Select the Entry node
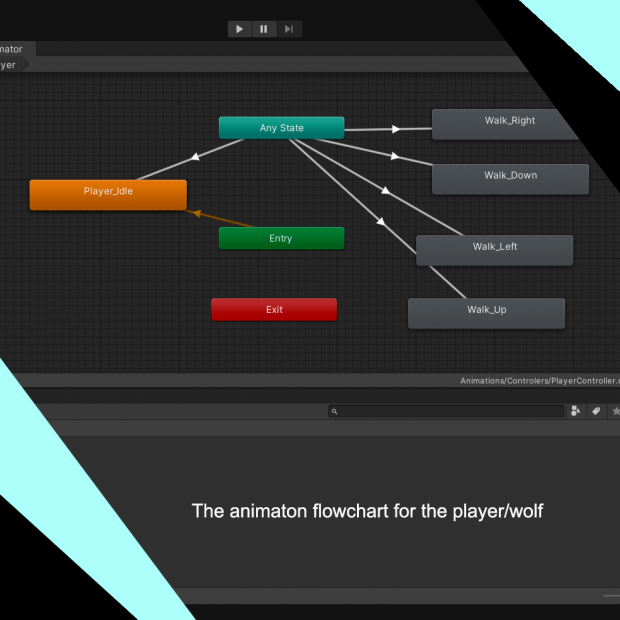Viewport: 620px width, 620px height. point(282,238)
